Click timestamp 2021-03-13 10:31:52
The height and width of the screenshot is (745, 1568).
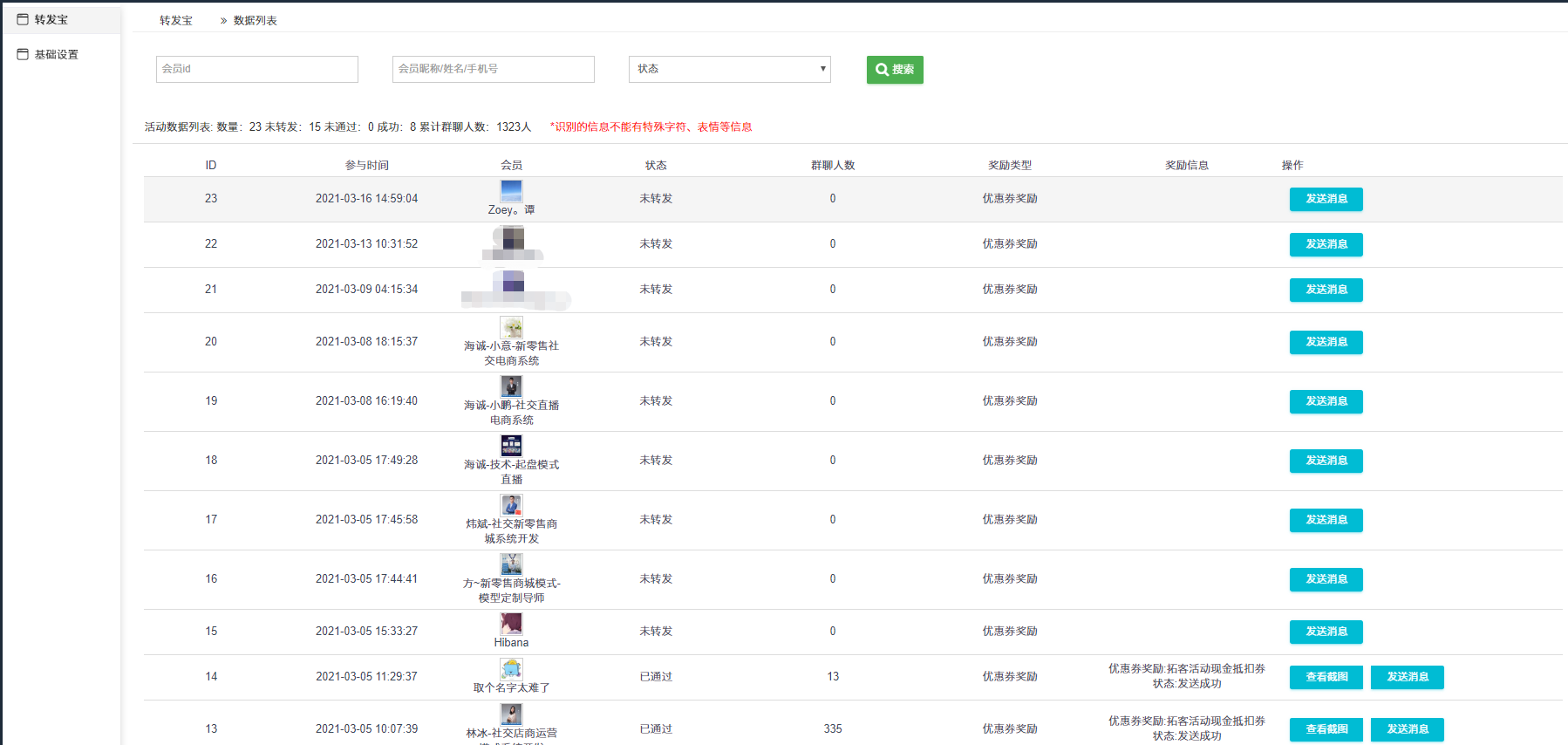[366, 244]
